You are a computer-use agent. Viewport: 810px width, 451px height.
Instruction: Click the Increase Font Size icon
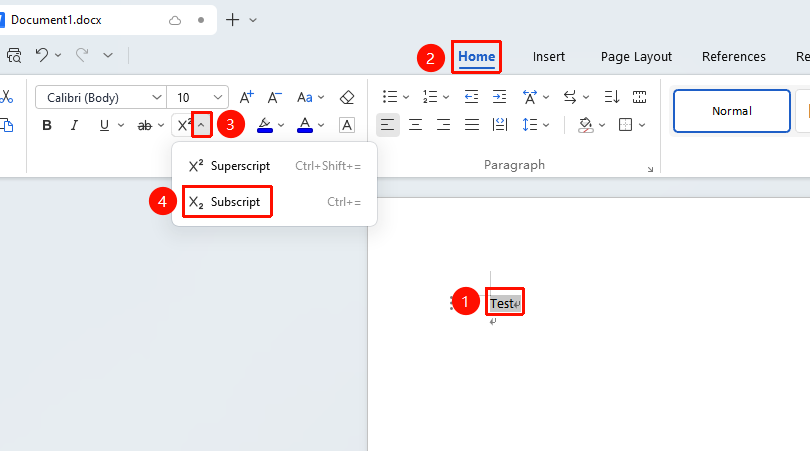(246, 97)
